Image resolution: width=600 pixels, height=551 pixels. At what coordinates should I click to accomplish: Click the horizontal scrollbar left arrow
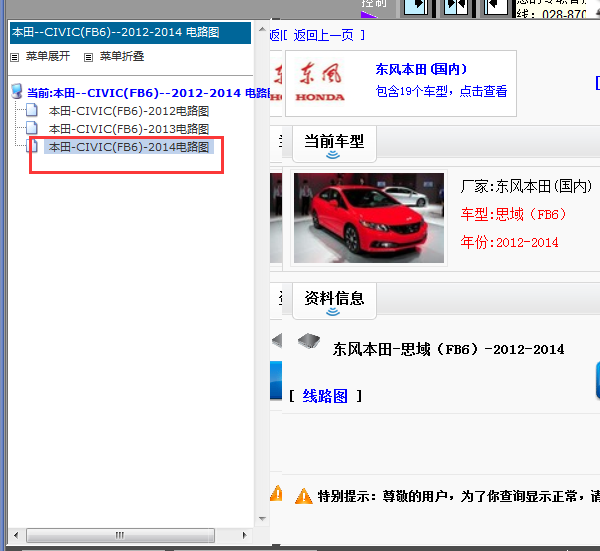tap(16, 535)
